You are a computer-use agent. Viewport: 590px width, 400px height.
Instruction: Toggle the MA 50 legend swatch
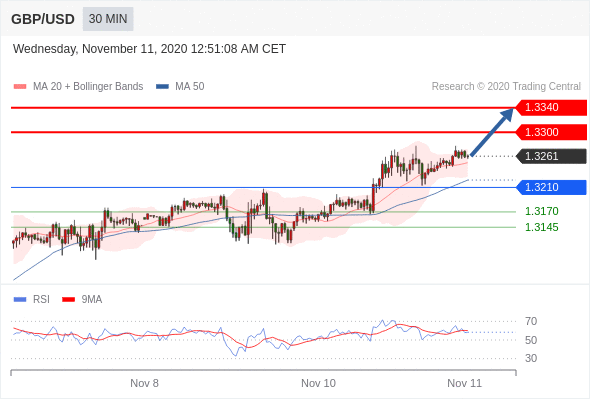coord(162,87)
